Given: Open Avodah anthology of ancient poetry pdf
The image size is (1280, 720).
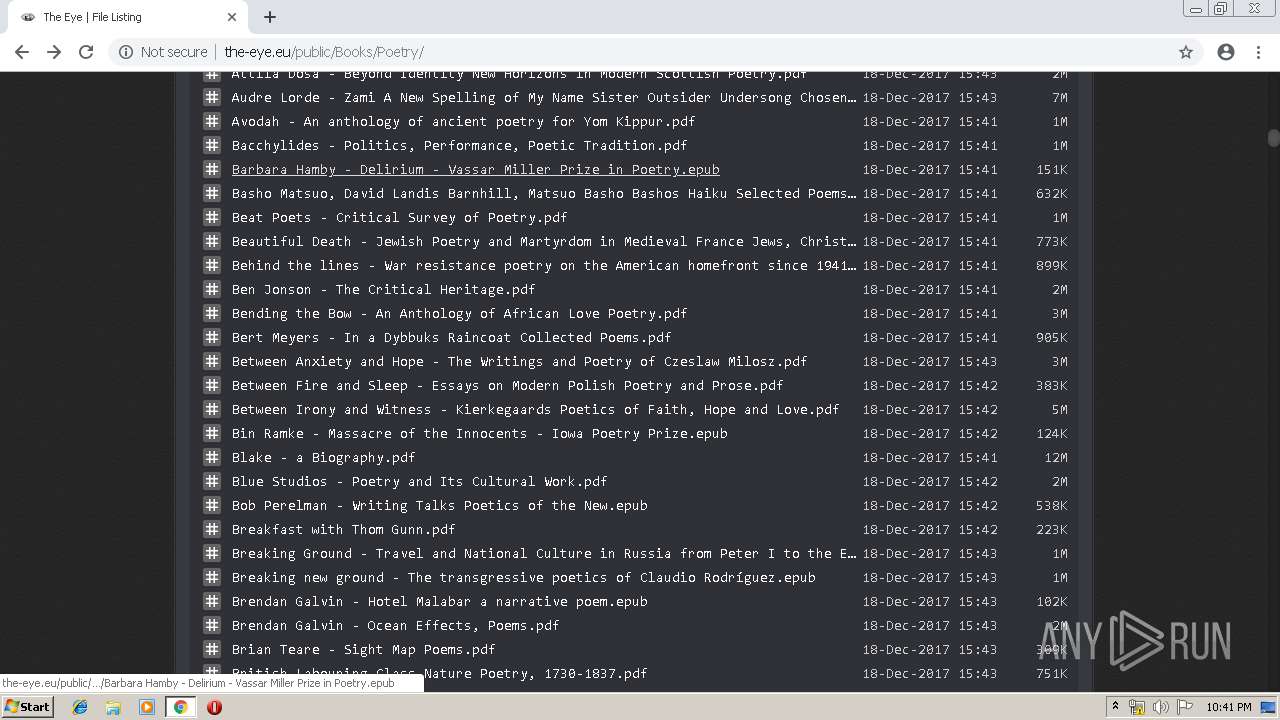Looking at the screenshot, I should click(463, 121).
